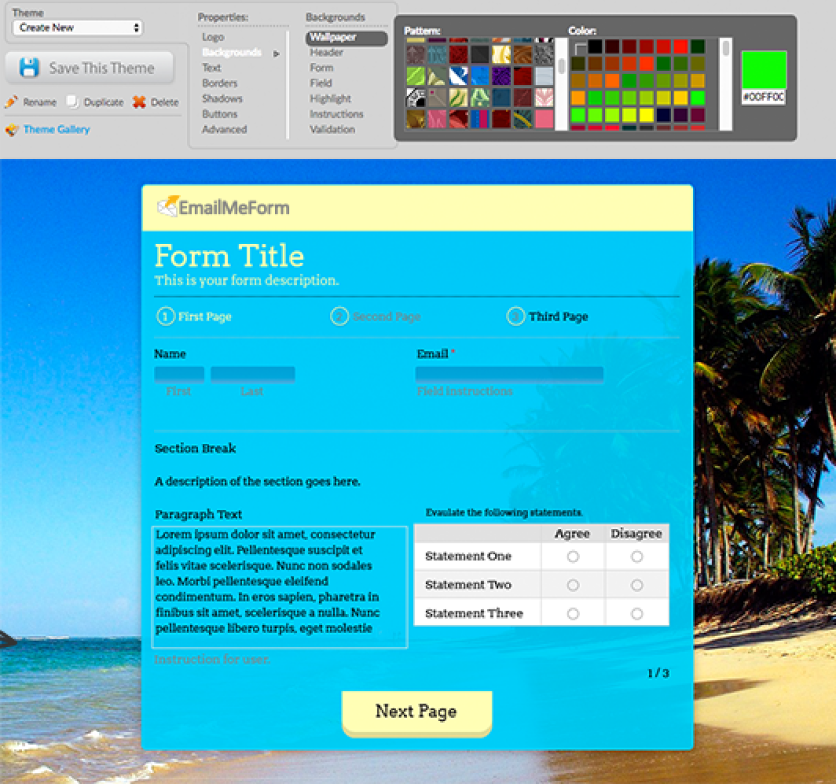This screenshot has width=836, height=784.
Task: Click the First name input field
Action: 179,374
